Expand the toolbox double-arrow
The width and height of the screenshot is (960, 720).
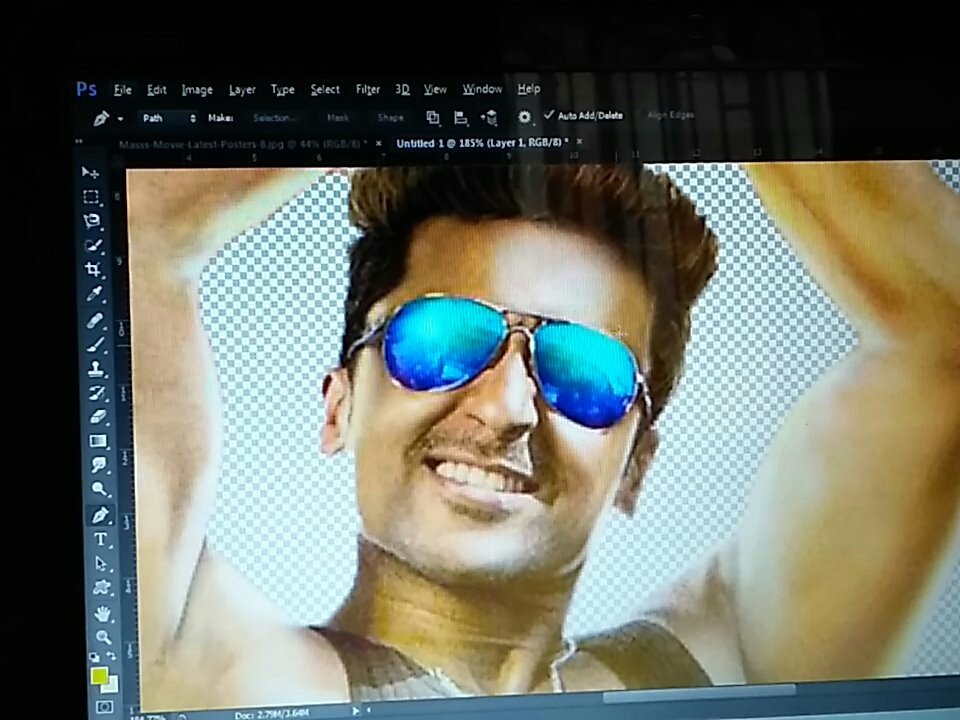coord(79,142)
